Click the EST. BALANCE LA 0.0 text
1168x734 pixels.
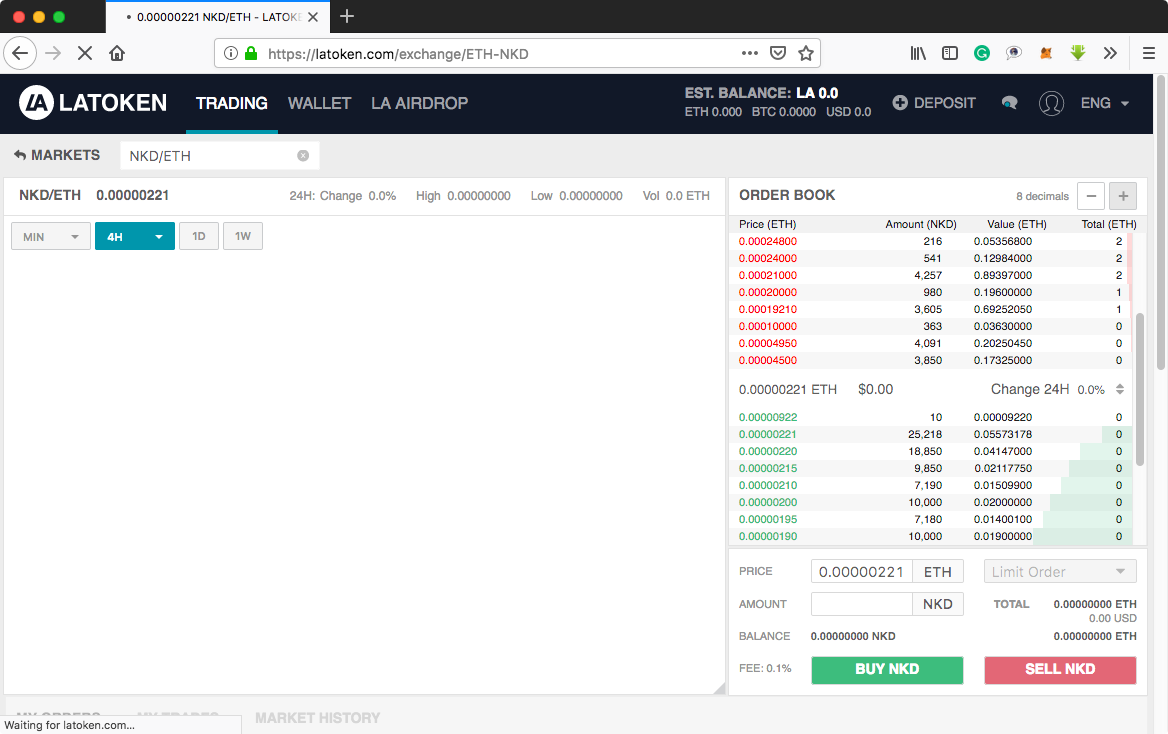click(x=761, y=93)
